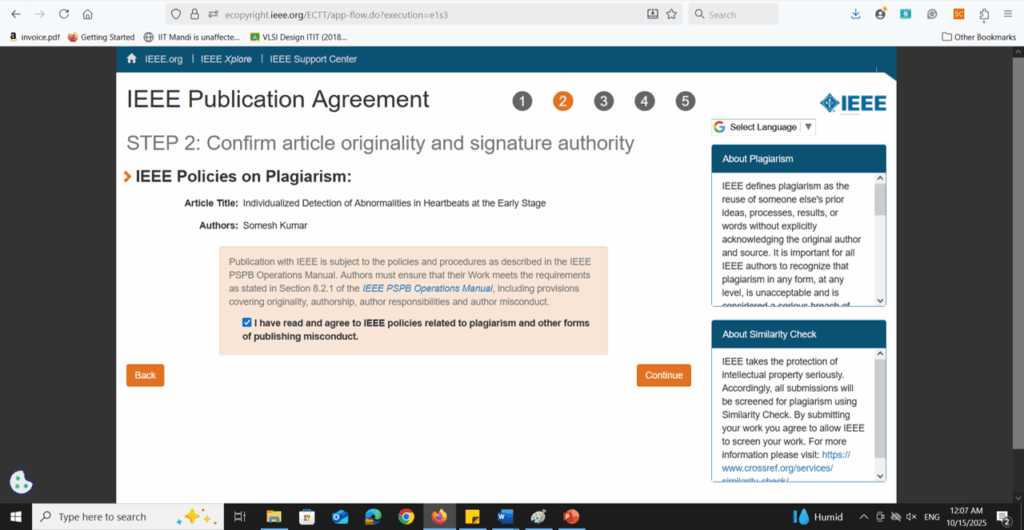
Task: Show hidden system tray icons
Action: coord(863,517)
